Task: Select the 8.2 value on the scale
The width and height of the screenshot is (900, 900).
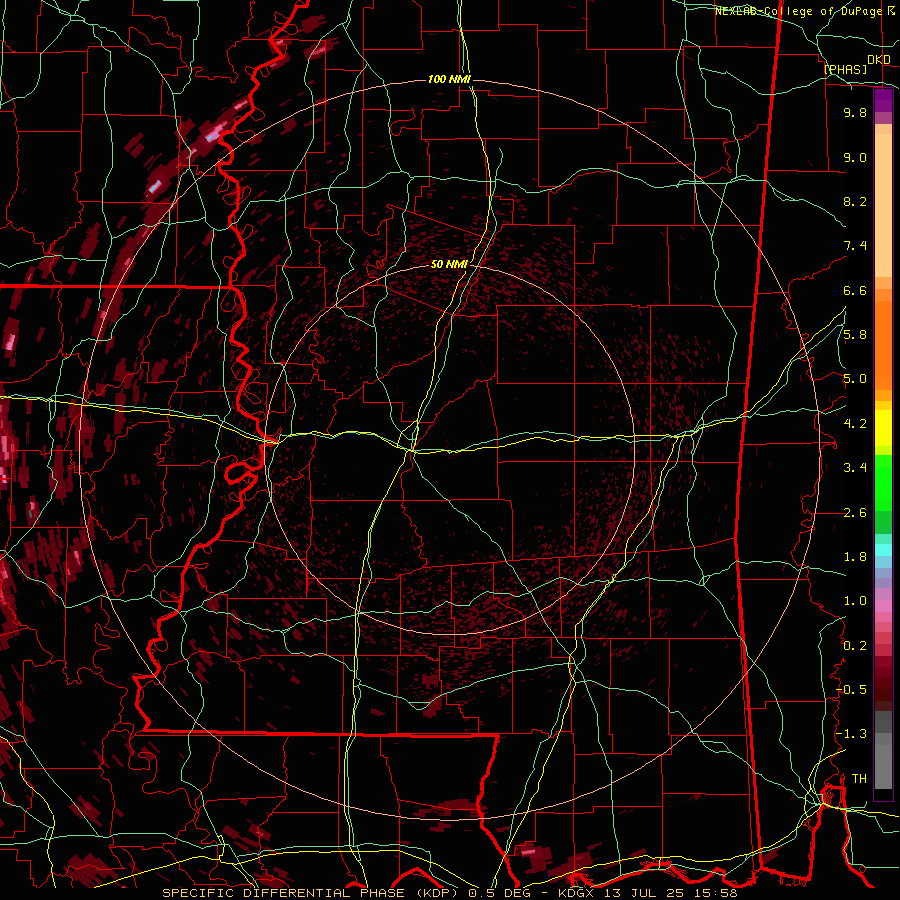Action: tap(855, 201)
